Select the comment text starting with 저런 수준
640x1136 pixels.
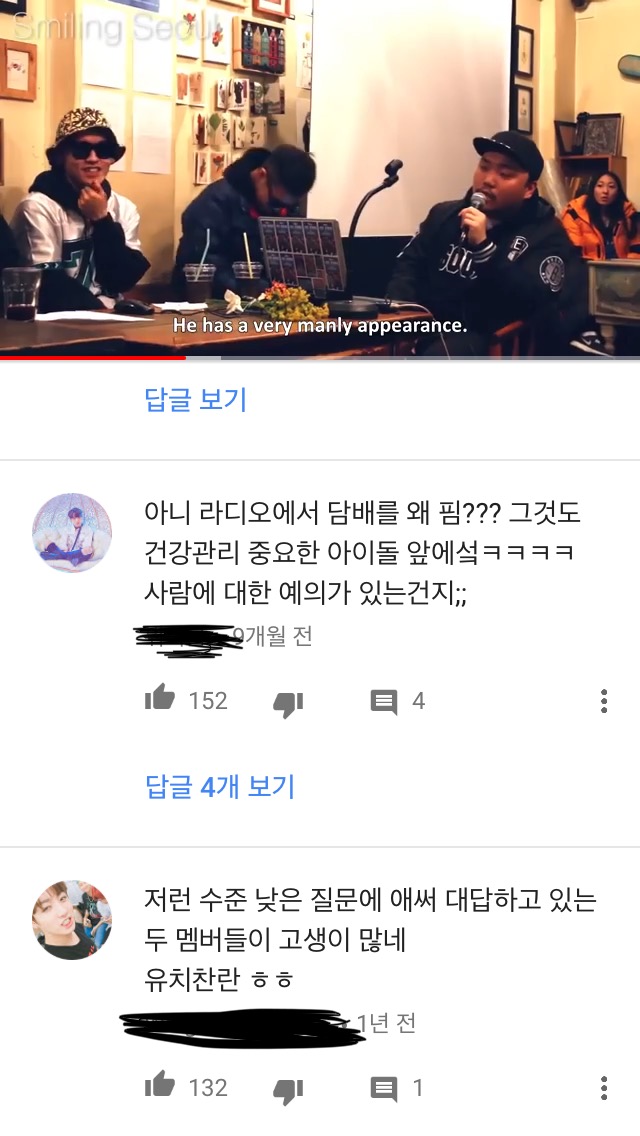tap(370, 940)
